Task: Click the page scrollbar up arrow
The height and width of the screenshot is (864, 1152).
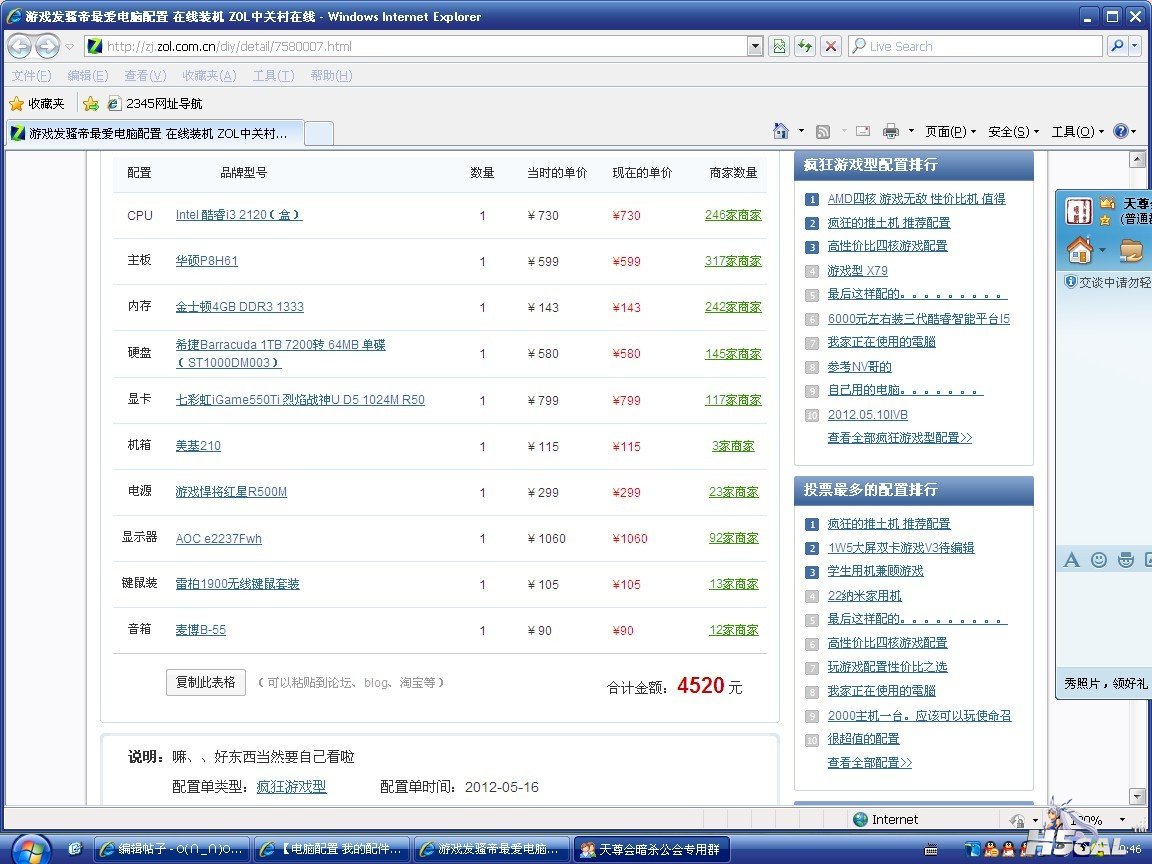Action: point(1137,159)
